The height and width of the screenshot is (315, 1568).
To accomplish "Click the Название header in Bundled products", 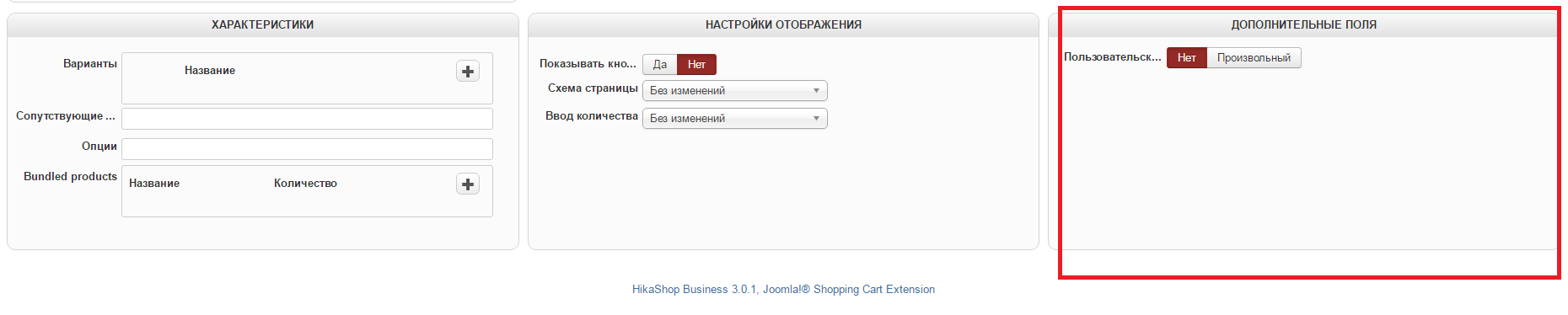I will (154, 183).
